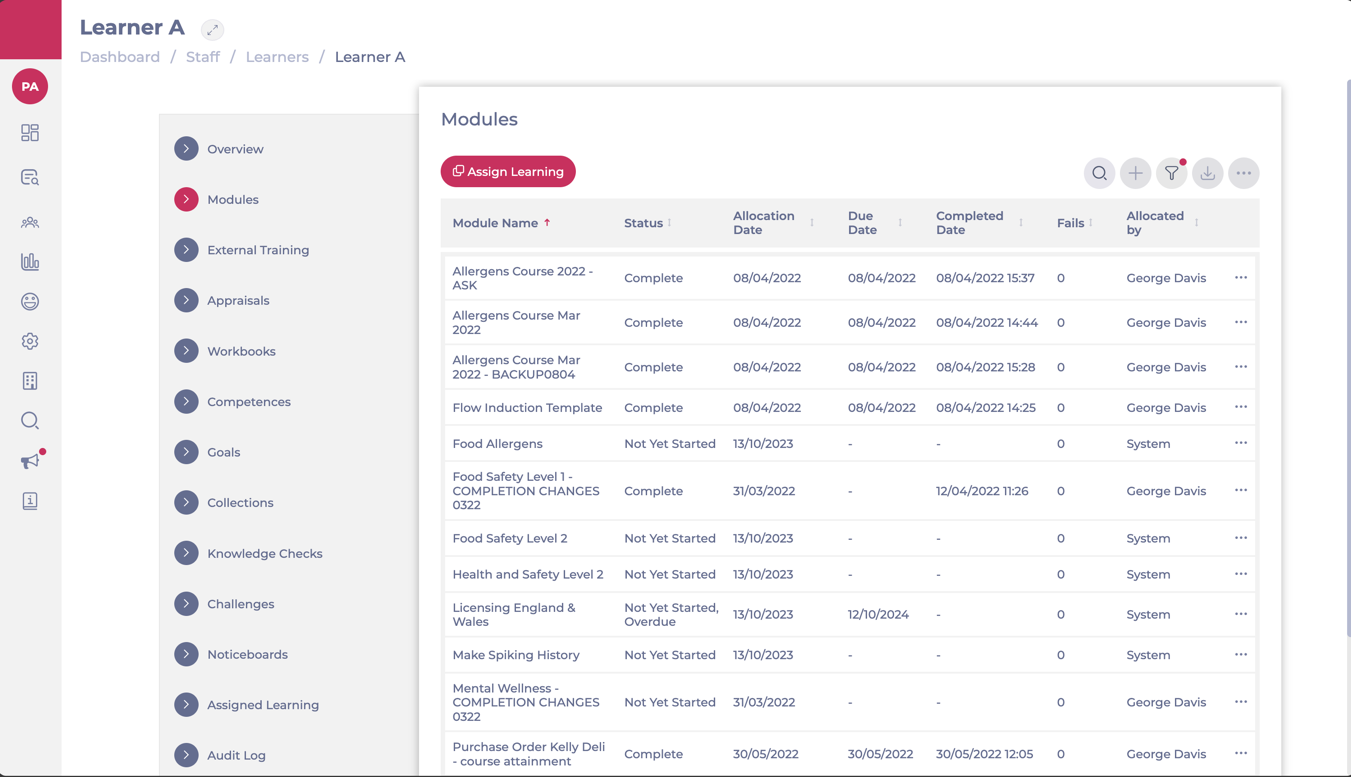Open the Knowledge Checks menu item
This screenshot has height=777, width=1351.
(x=264, y=553)
